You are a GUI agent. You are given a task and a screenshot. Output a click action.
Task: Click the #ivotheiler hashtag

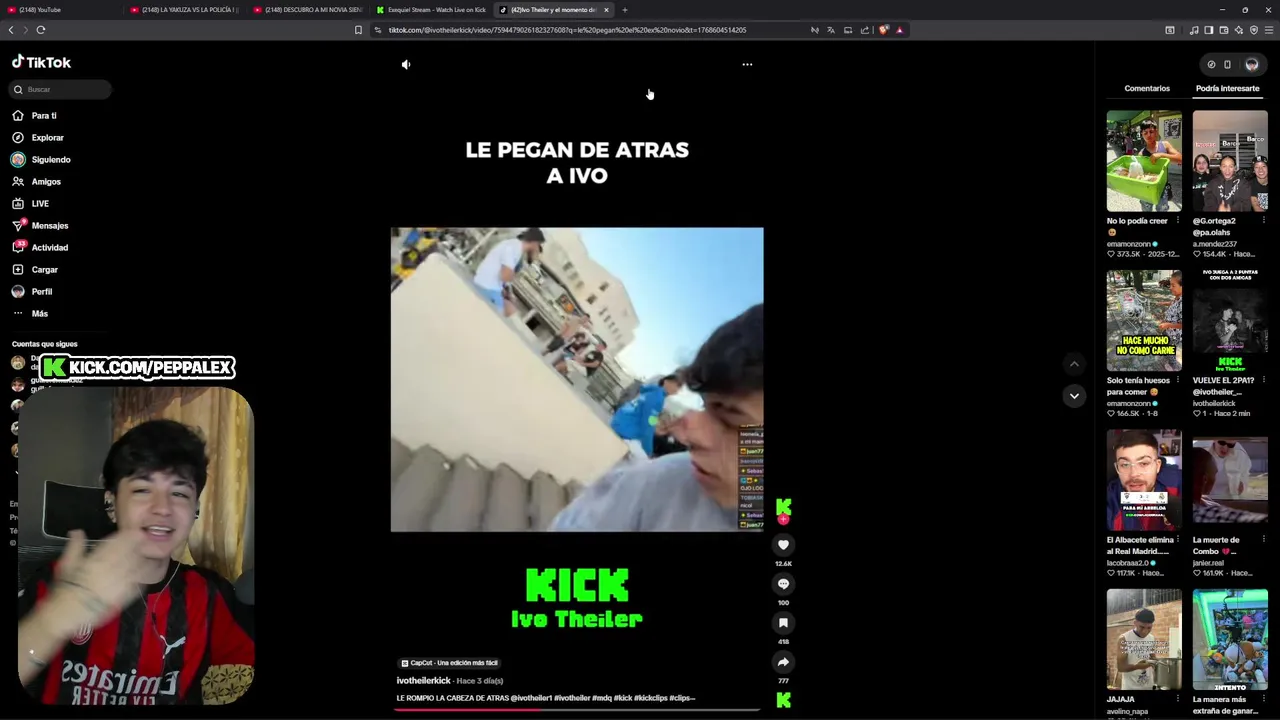[x=573, y=698]
